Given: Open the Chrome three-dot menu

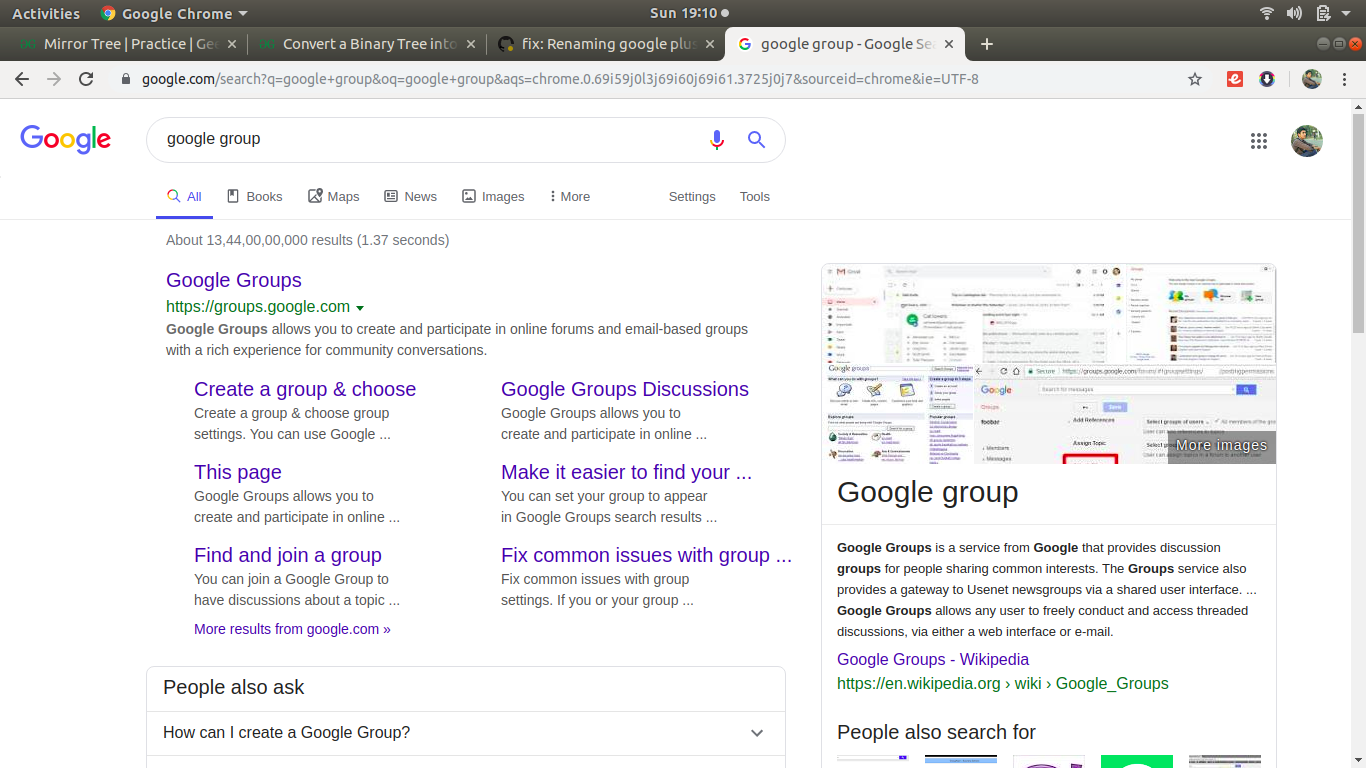Looking at the screenshot, I should point(1344,79).
